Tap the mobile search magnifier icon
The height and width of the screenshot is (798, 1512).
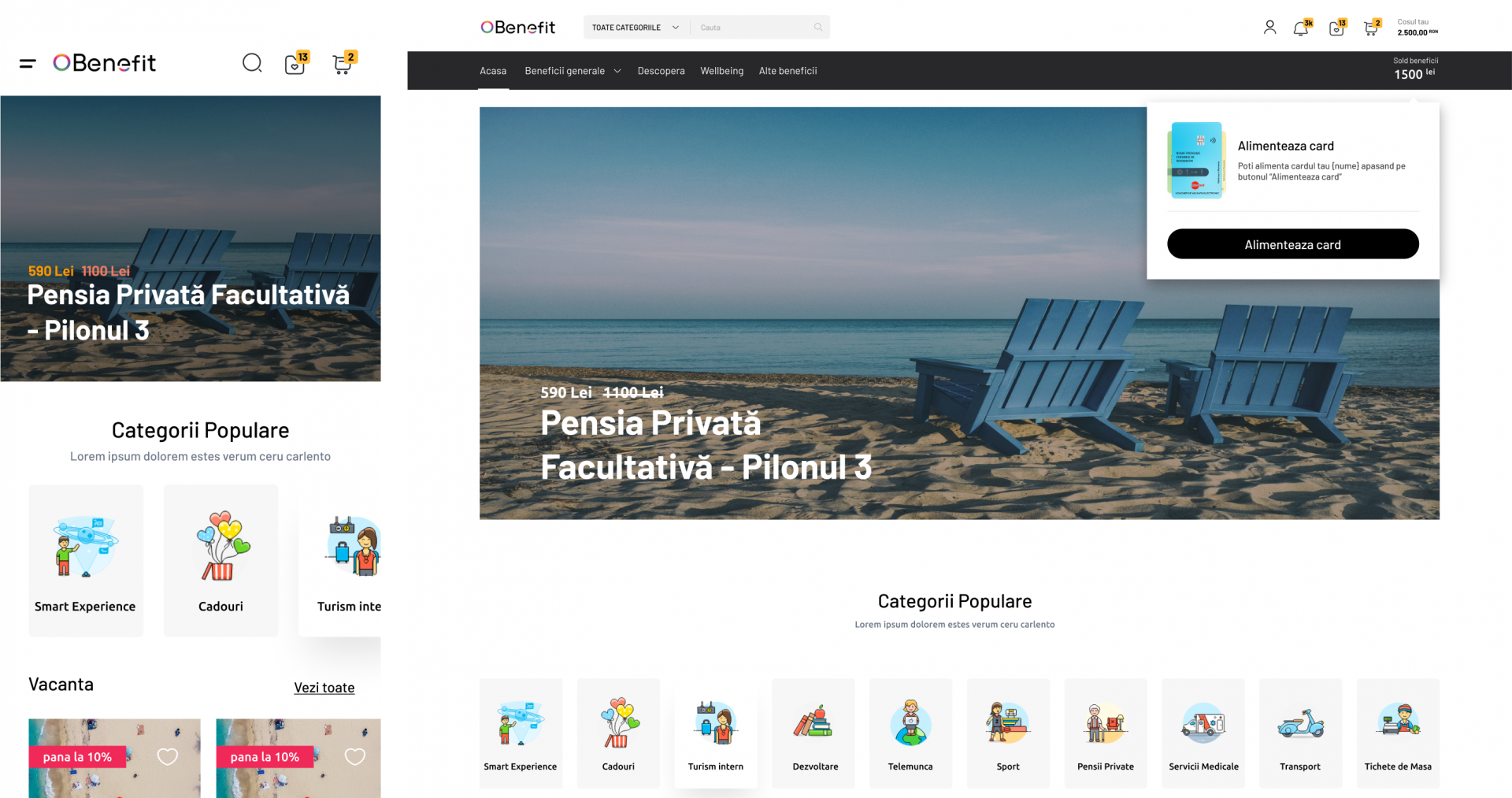(252, 63)
